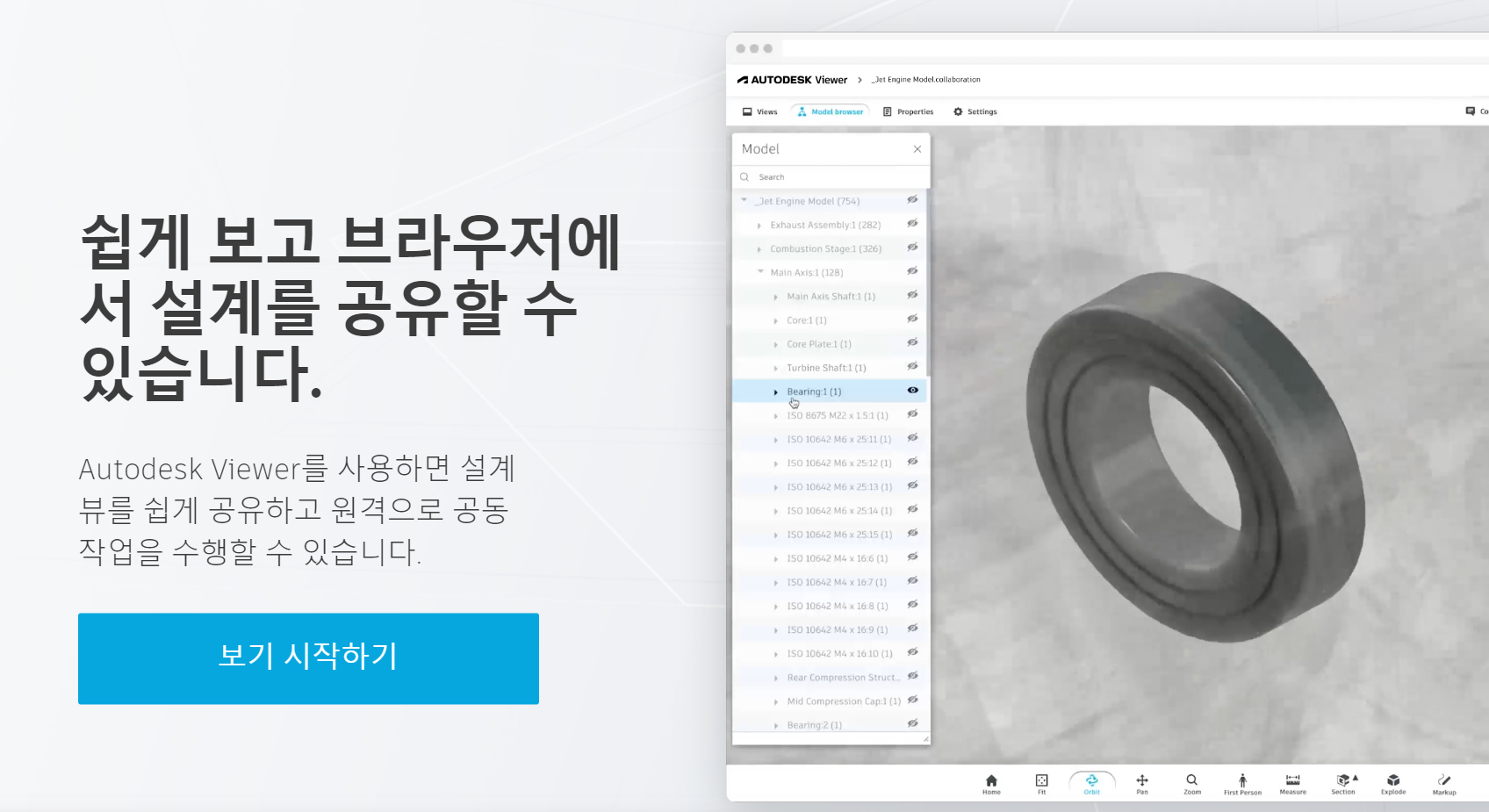Show the Combustion Stage:1 part

click(912, 248)
